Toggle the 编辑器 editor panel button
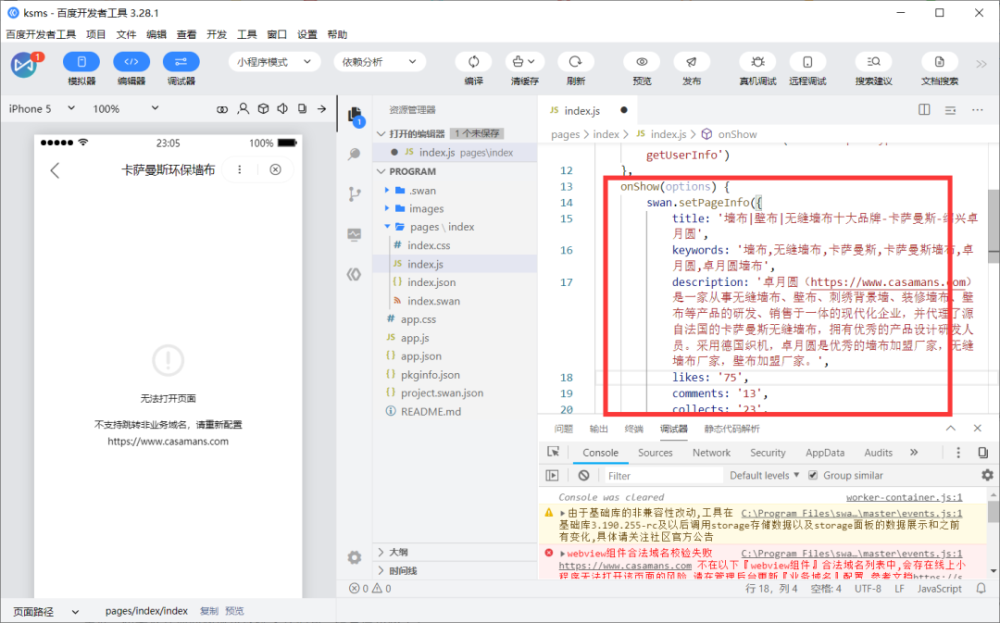Screen dimensions: 1000x623 pos(131,62)
